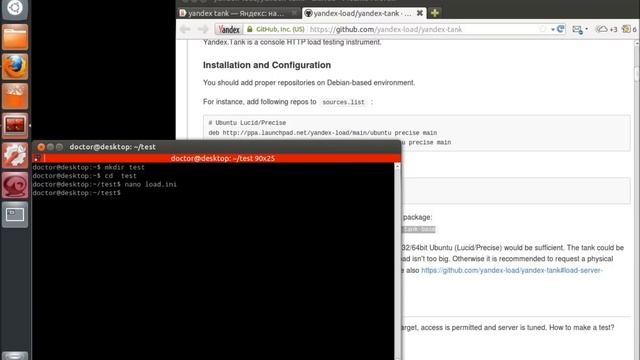Click the red terminal pane header '~/test 90x25'
The width and height of the screenshot is (640, 360).
point(222,158)
